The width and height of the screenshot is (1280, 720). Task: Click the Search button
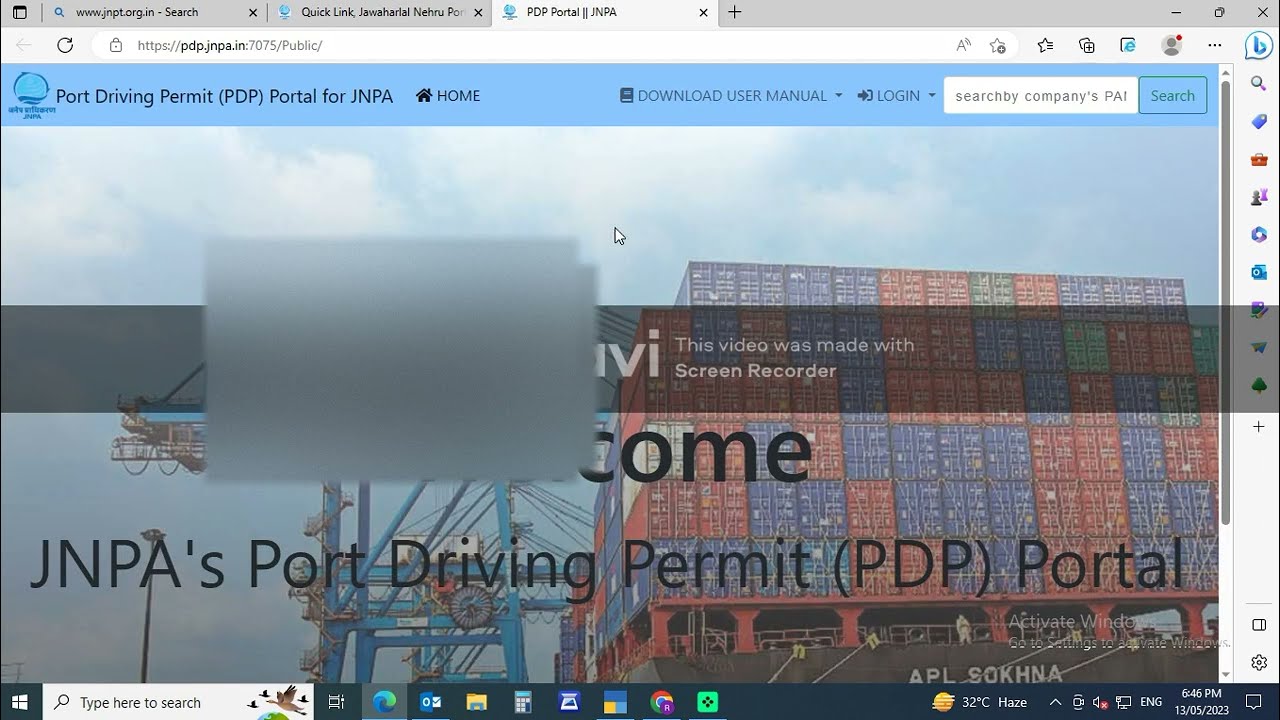[1173, 96]
